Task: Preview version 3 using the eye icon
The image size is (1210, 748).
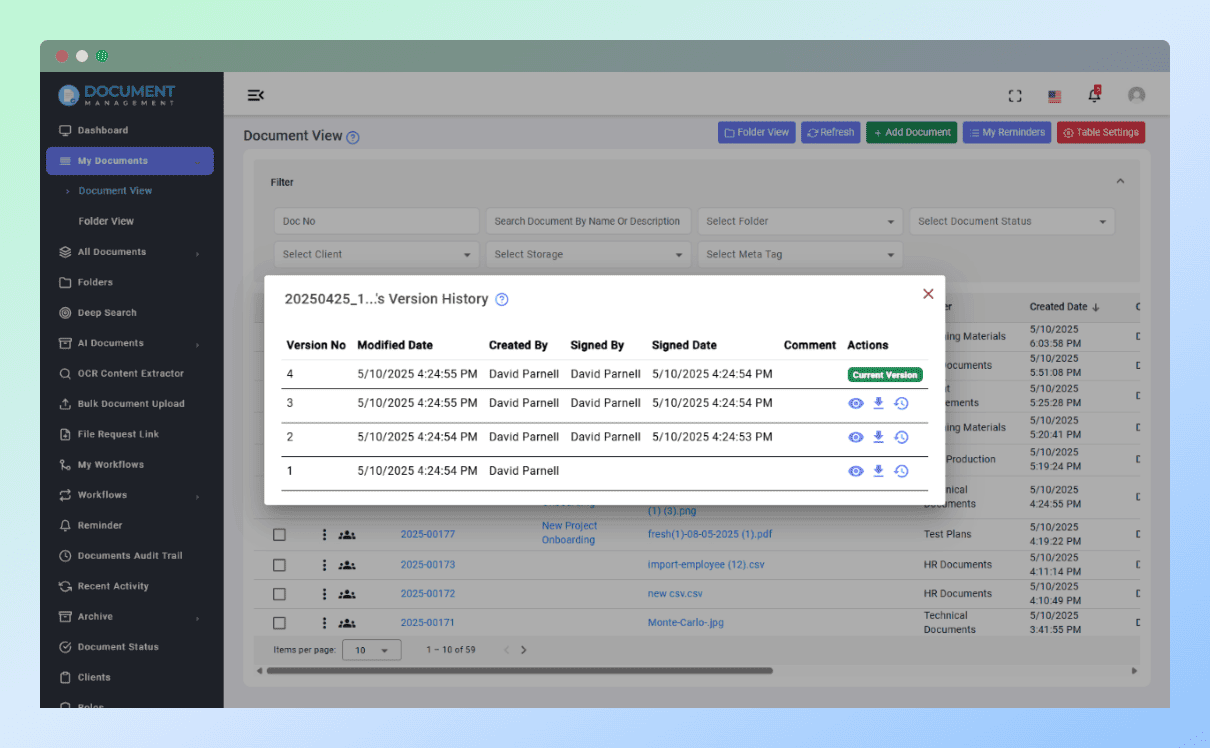Action: coord(855,403)
